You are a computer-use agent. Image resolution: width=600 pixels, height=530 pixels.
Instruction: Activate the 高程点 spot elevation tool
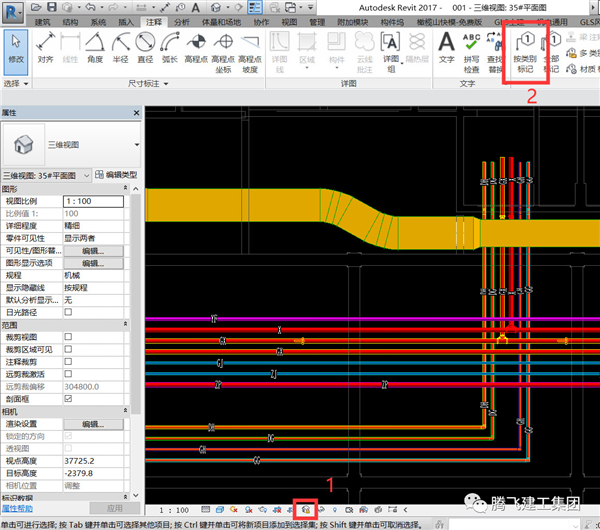[x=196, y=47]
